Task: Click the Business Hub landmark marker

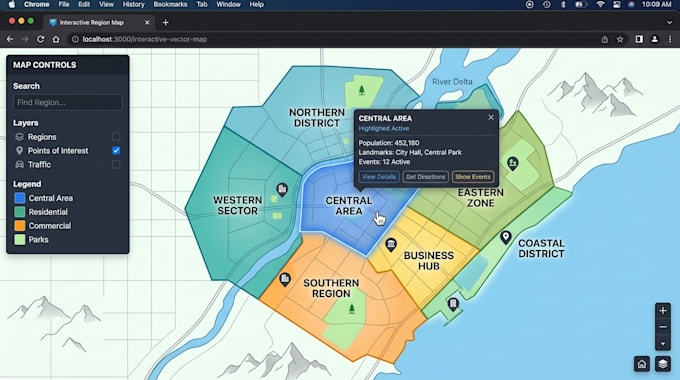Action: 391,245
